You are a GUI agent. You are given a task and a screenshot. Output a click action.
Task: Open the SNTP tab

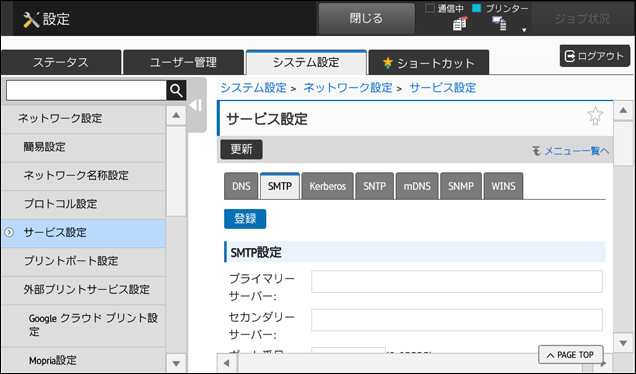(374, 186)
